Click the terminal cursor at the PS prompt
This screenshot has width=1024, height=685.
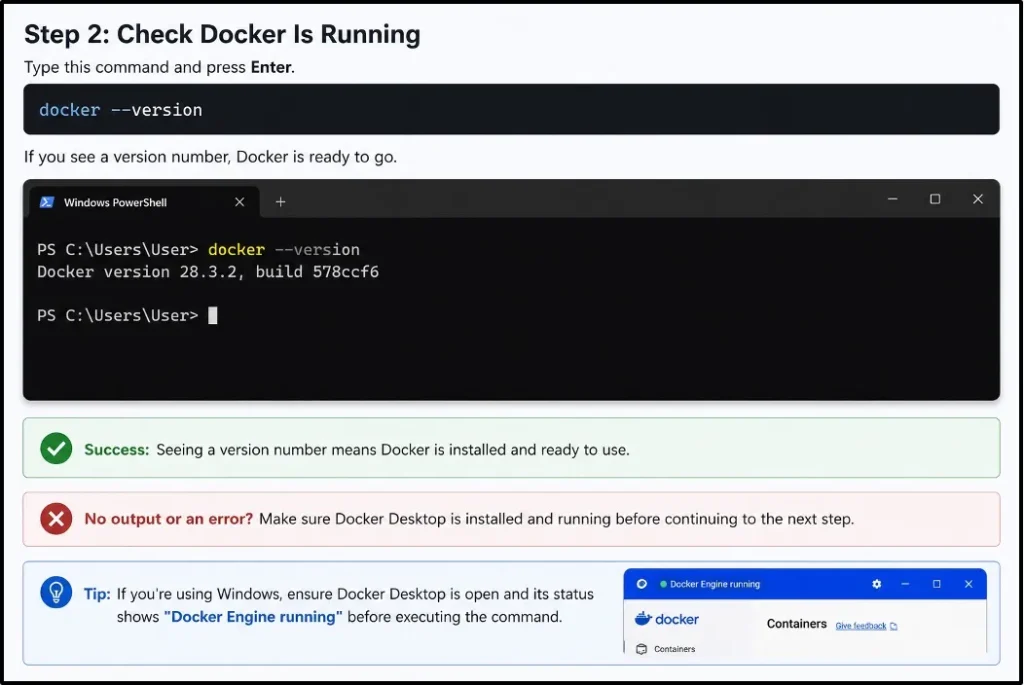point(213,315)
